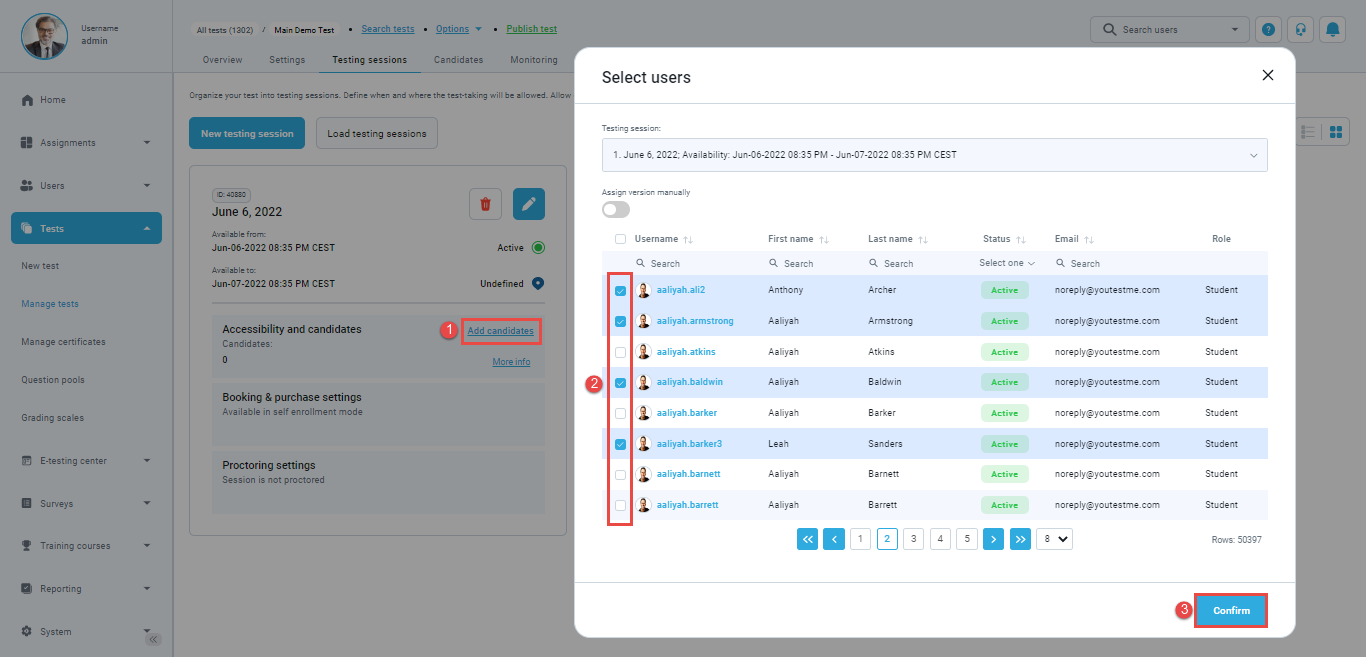This screenshot has height=657, width=1366.
Task: Switch to grid view layout icon
Action: click(1335, 132)
